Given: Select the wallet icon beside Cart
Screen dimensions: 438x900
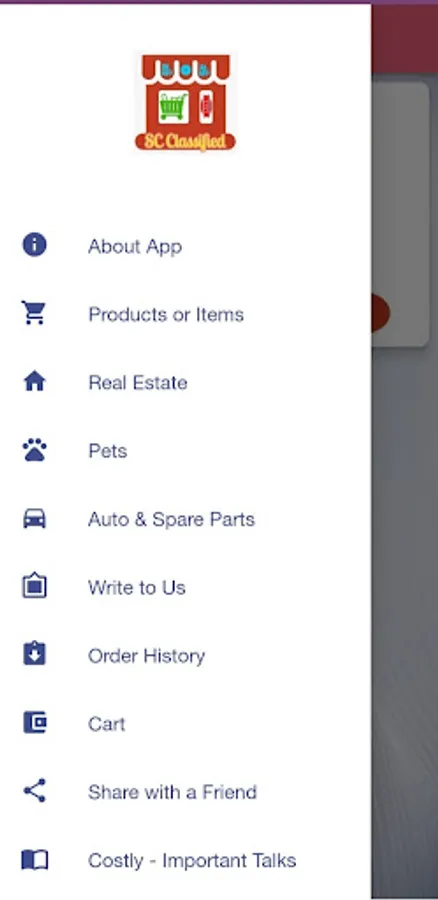Looking at the screenshot, I should pyautogui.click(x=34, y=723).
